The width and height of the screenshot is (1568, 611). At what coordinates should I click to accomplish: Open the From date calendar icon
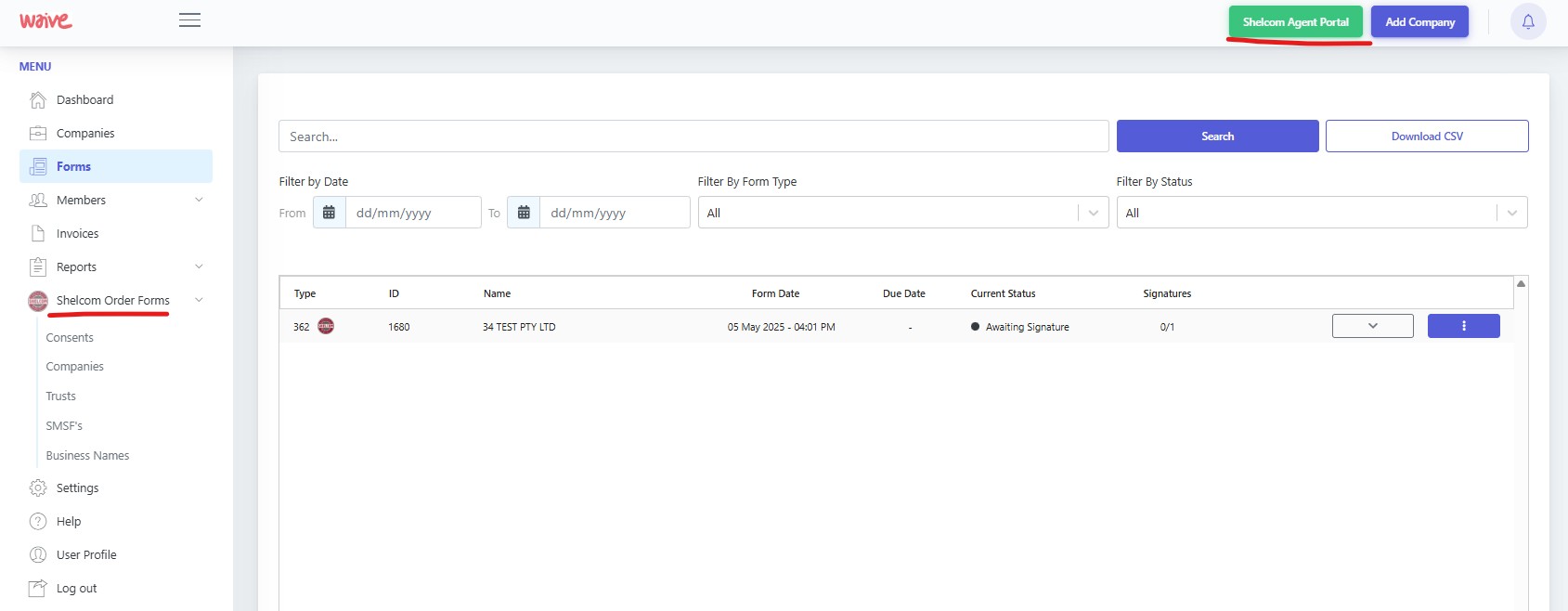329,213
